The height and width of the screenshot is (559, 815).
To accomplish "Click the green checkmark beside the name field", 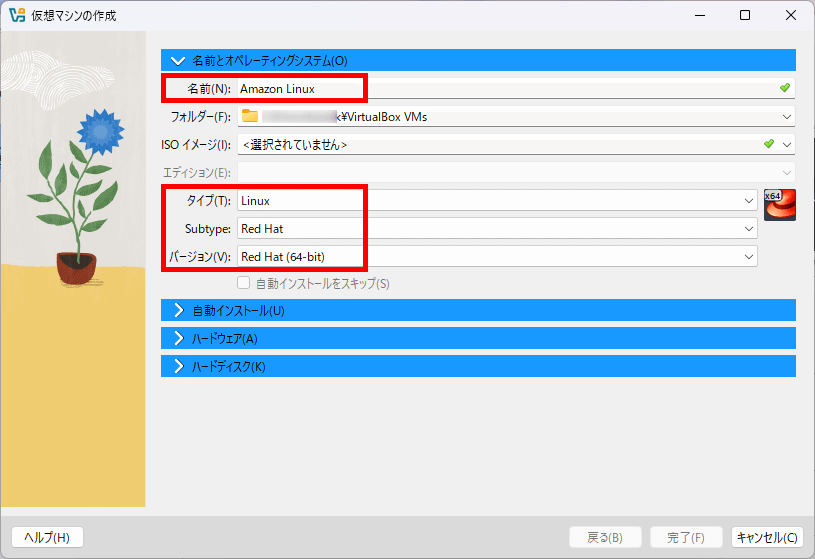I will point(785,88).
